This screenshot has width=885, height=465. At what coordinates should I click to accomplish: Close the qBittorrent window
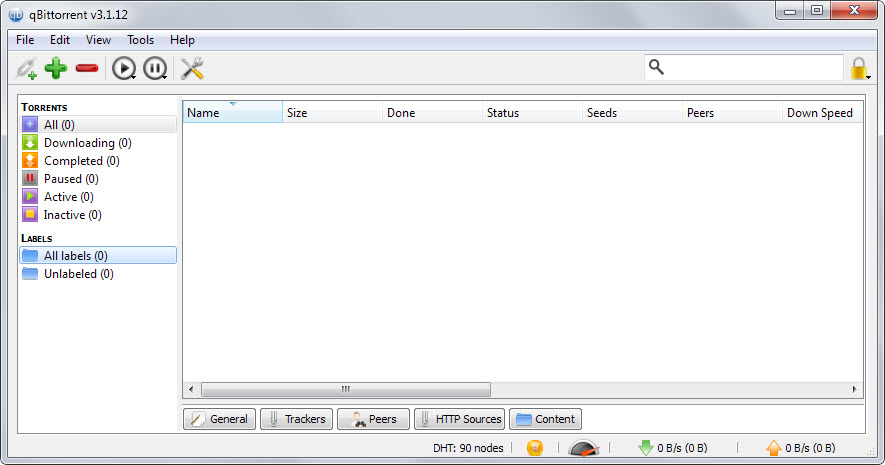(854, 11)
